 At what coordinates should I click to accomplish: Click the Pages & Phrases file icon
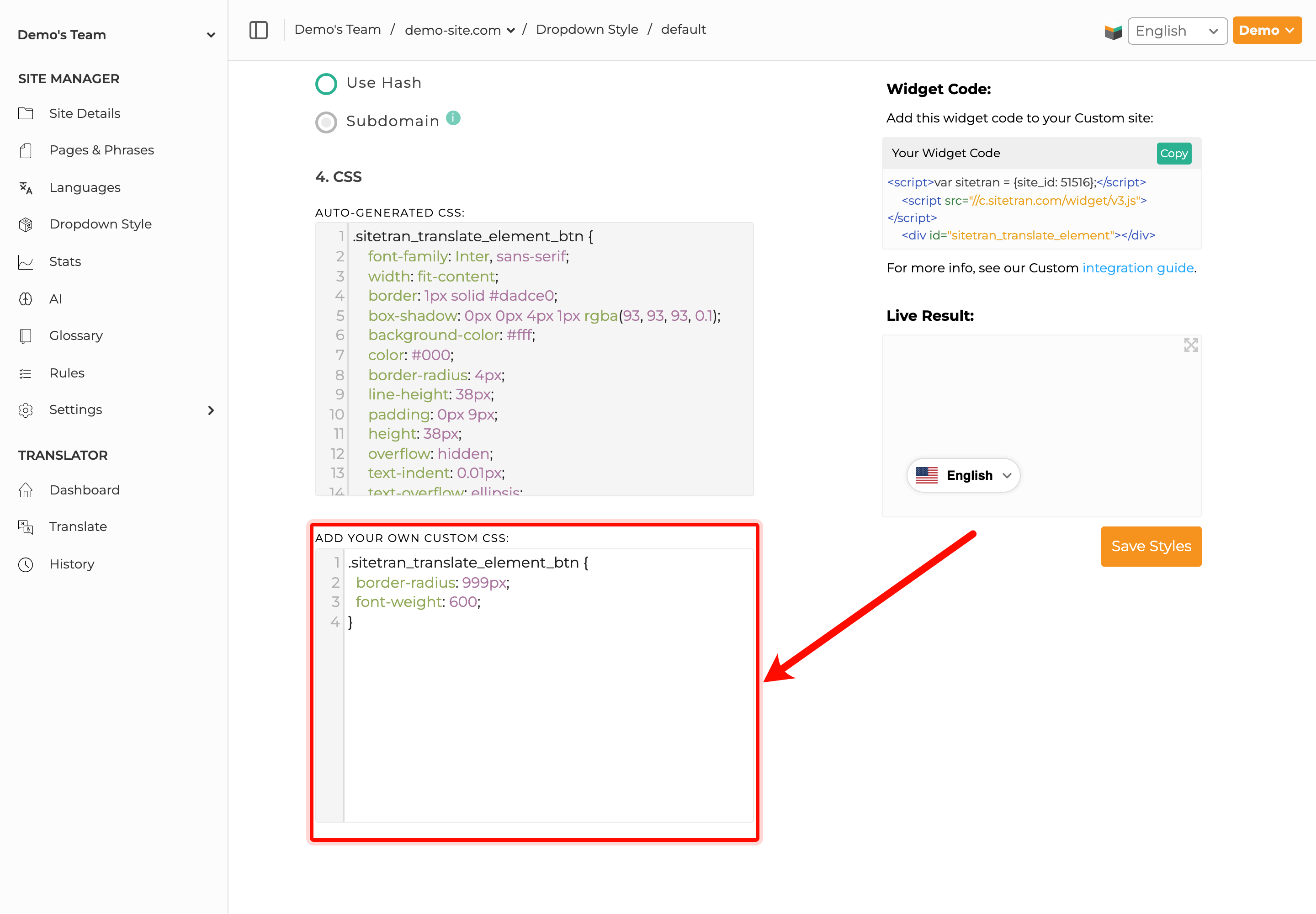coord(26,151)
